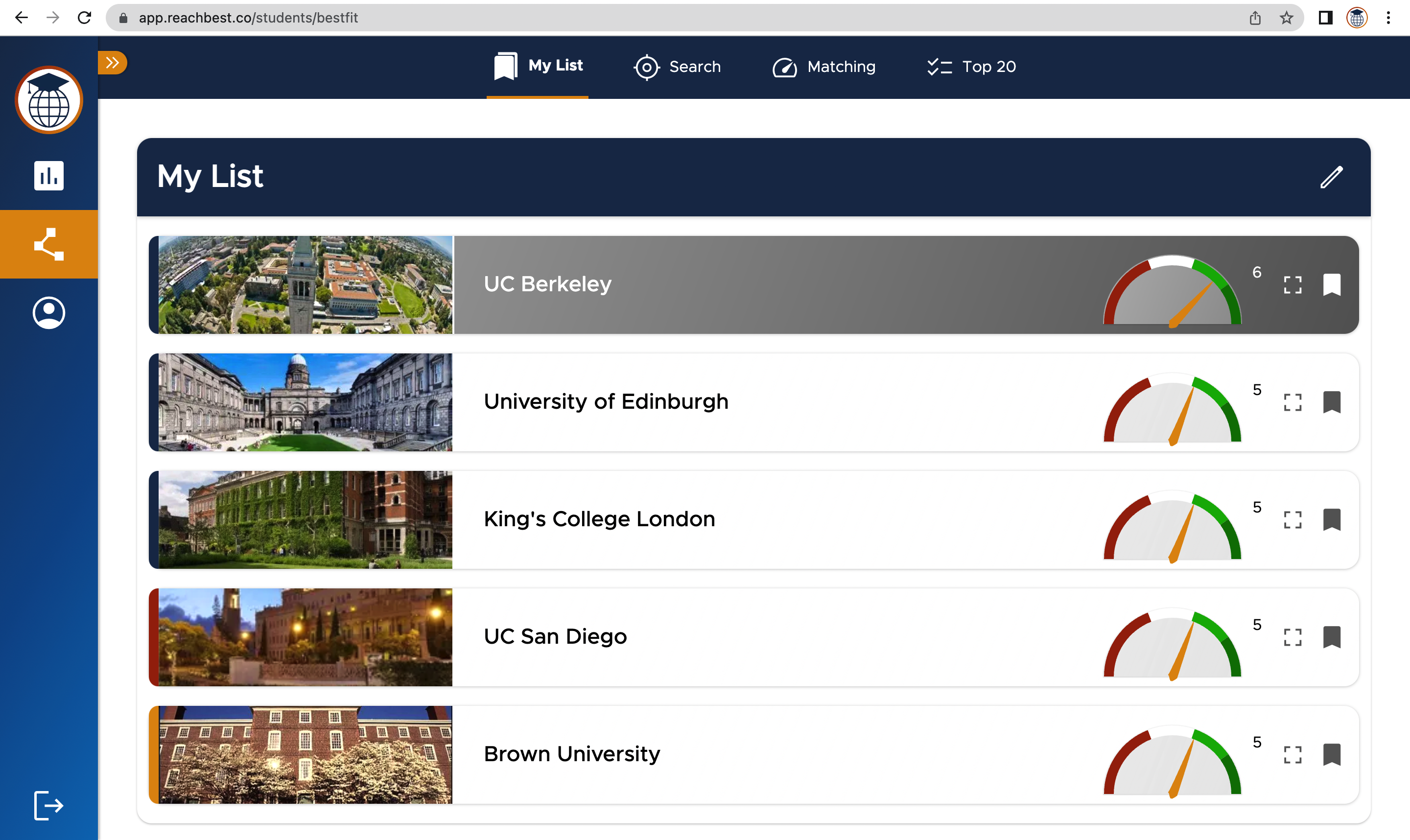Click the score 5 beside Brown University
The image size is (1410, 840).
(1257, 742)
